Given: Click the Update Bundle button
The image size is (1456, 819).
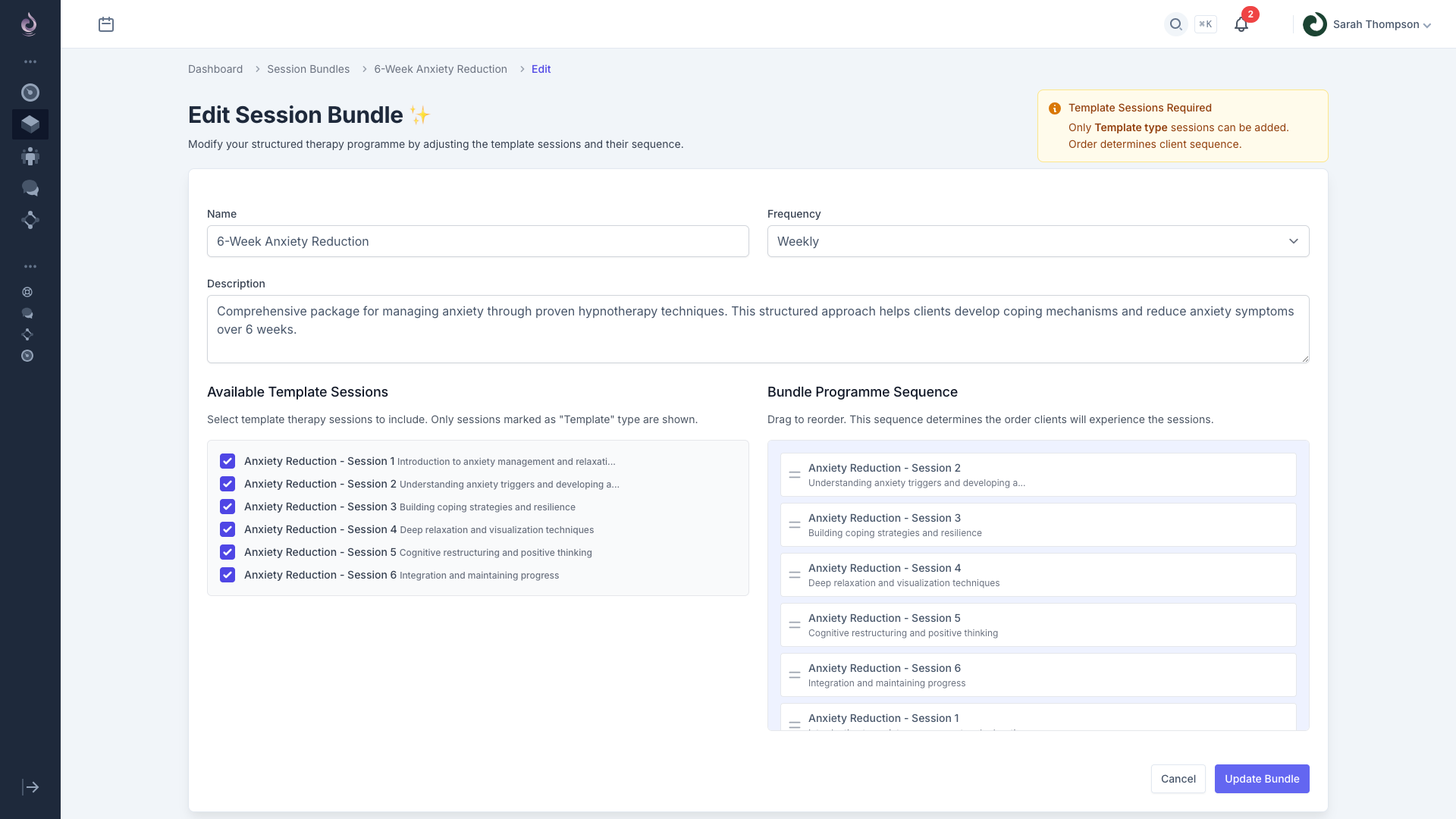Looking at the screenshot, I should coord(1261,778).
